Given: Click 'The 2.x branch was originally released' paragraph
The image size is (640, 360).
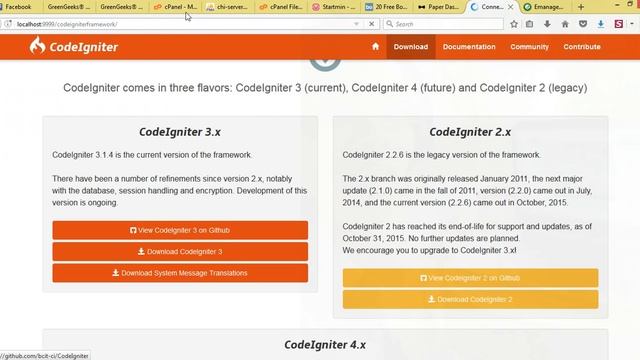Looking at the screenshot, I should coord(467,191).
